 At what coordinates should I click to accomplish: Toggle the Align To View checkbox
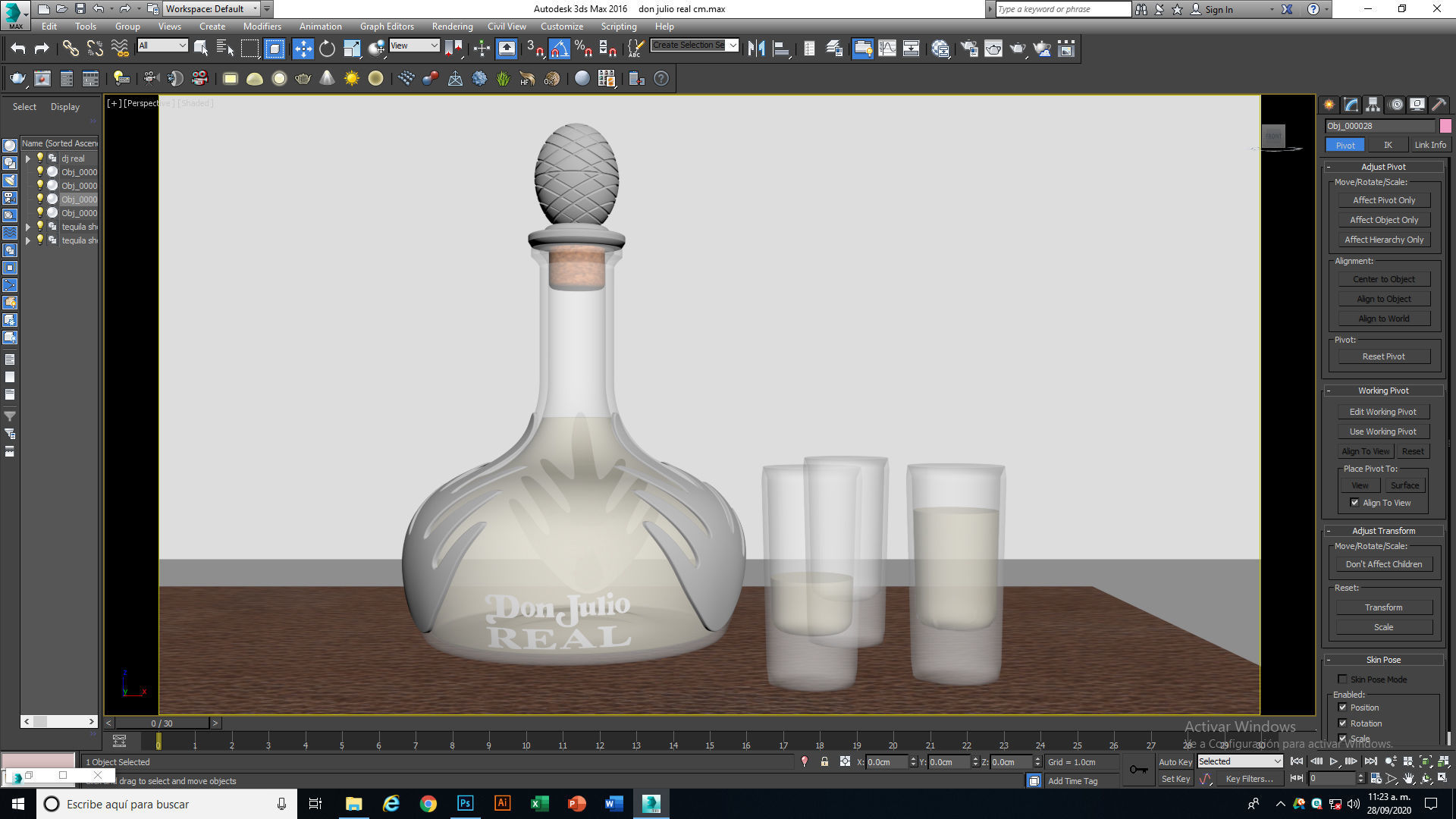[1354, 502]
